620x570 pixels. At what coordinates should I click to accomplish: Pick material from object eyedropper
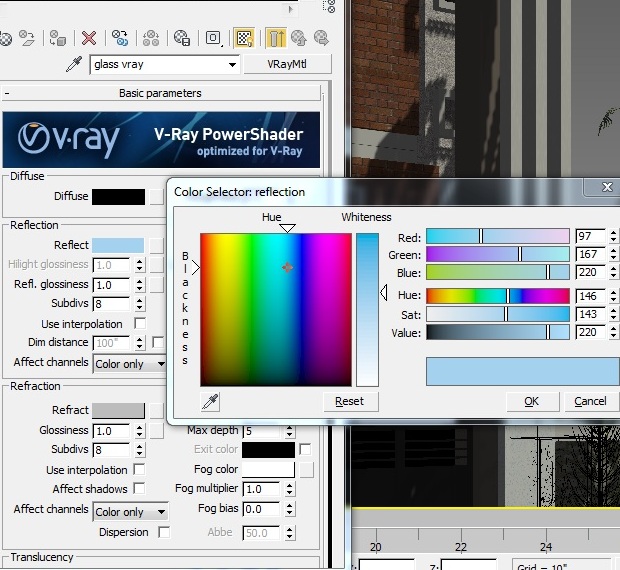[74, 64]
